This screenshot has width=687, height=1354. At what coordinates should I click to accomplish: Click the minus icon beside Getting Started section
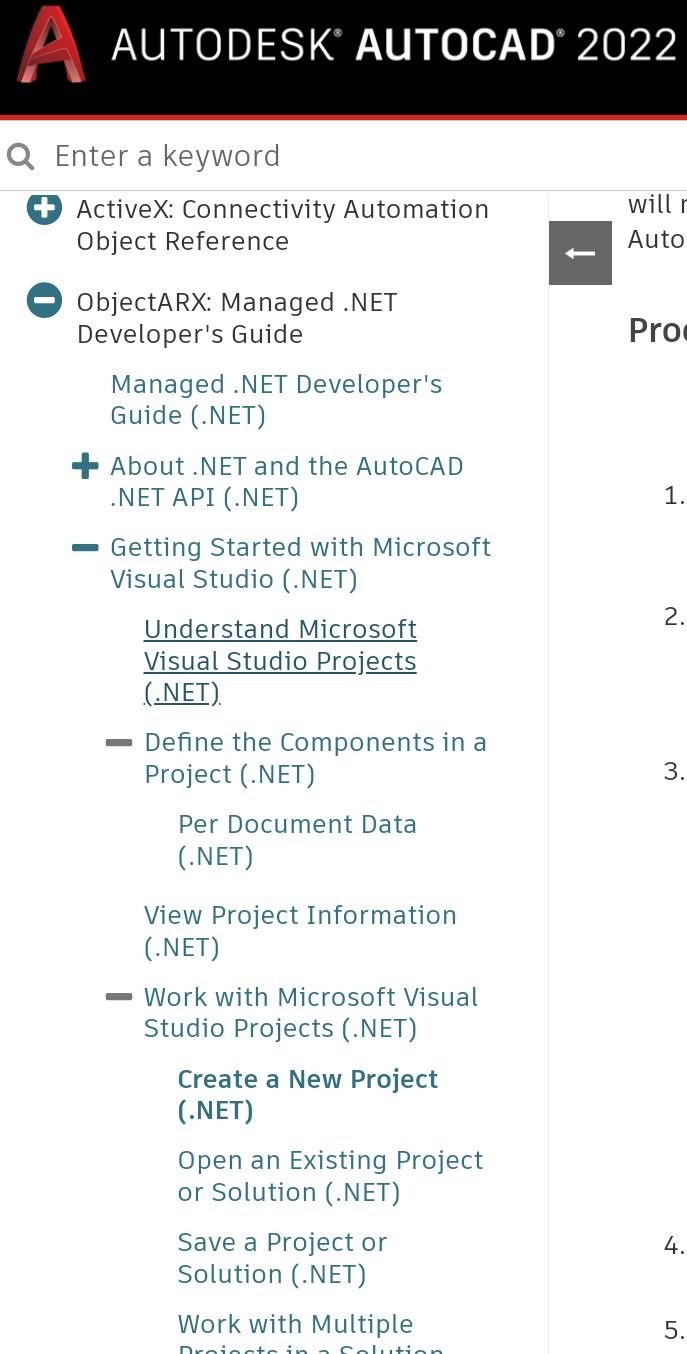85,547
